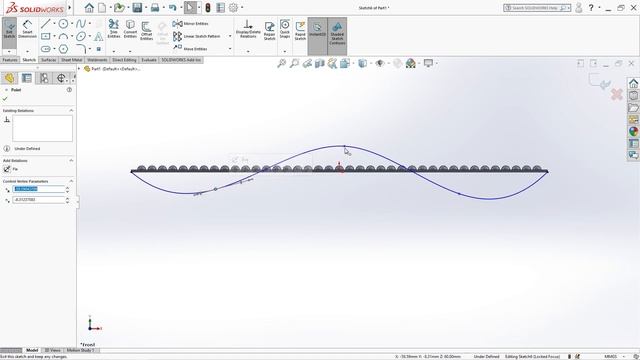
Task: Click the Zoom to Fit view icon
Action: (281, 63)
